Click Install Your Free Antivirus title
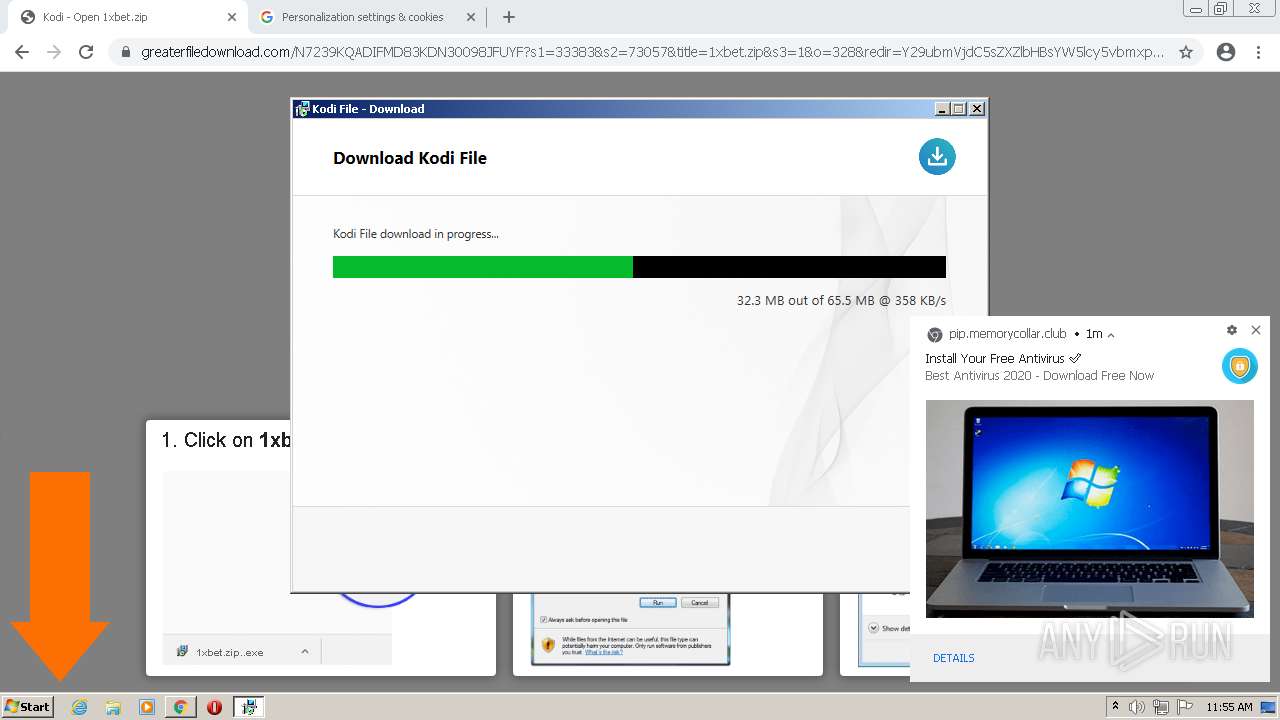This screenshot has height=720, width=1280. coord(1003,358)
